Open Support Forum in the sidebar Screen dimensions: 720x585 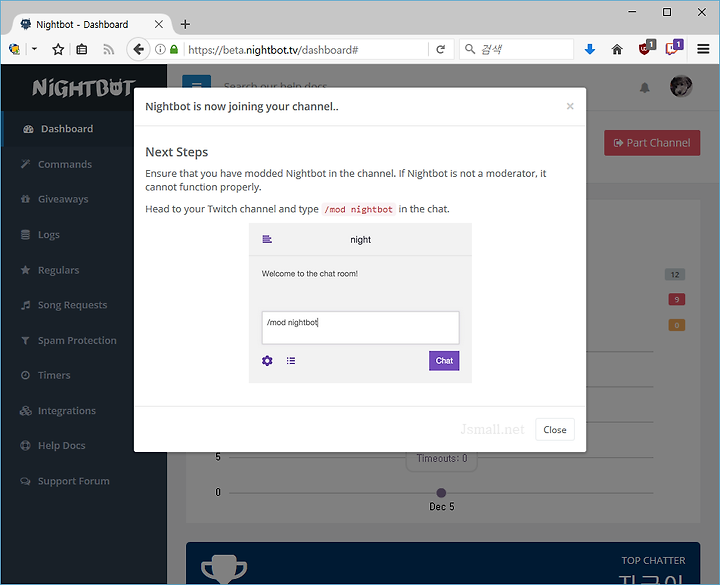(73, 481)
